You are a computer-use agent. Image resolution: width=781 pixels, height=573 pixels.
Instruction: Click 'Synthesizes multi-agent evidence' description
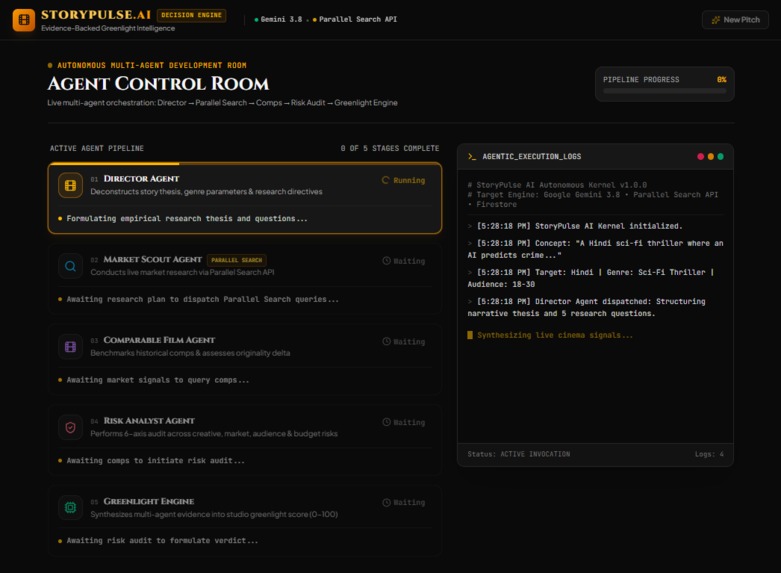tap(214, 514)
